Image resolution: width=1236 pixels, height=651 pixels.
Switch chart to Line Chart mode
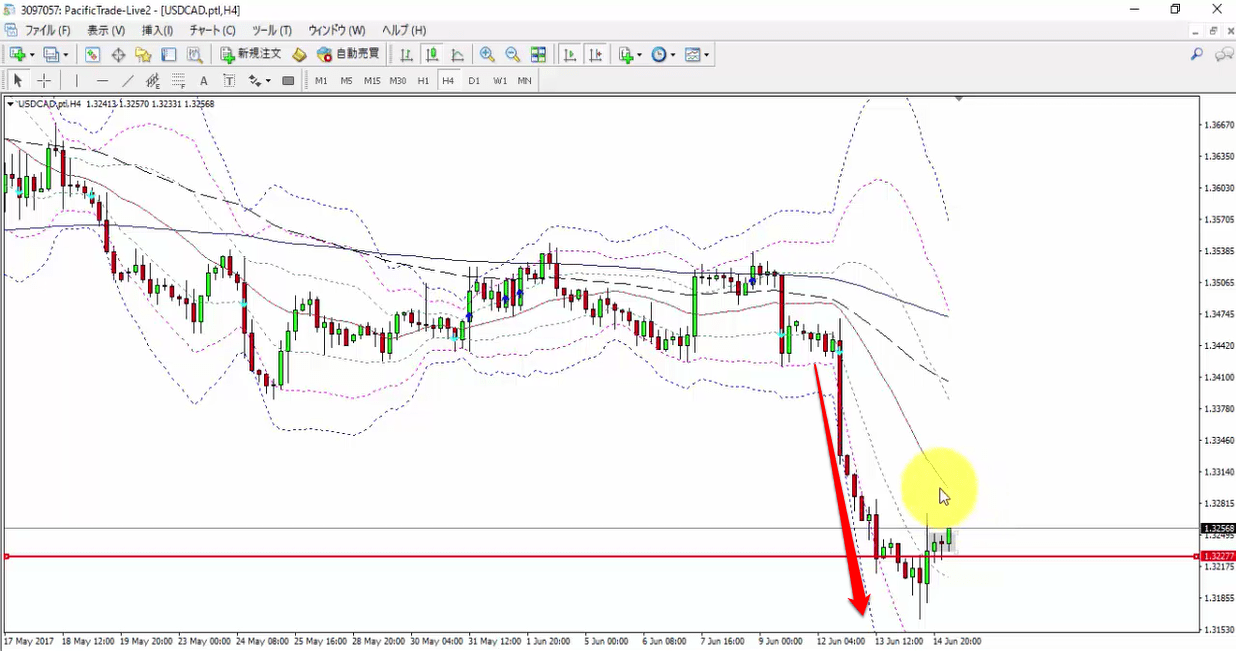(x=457, y=55)
